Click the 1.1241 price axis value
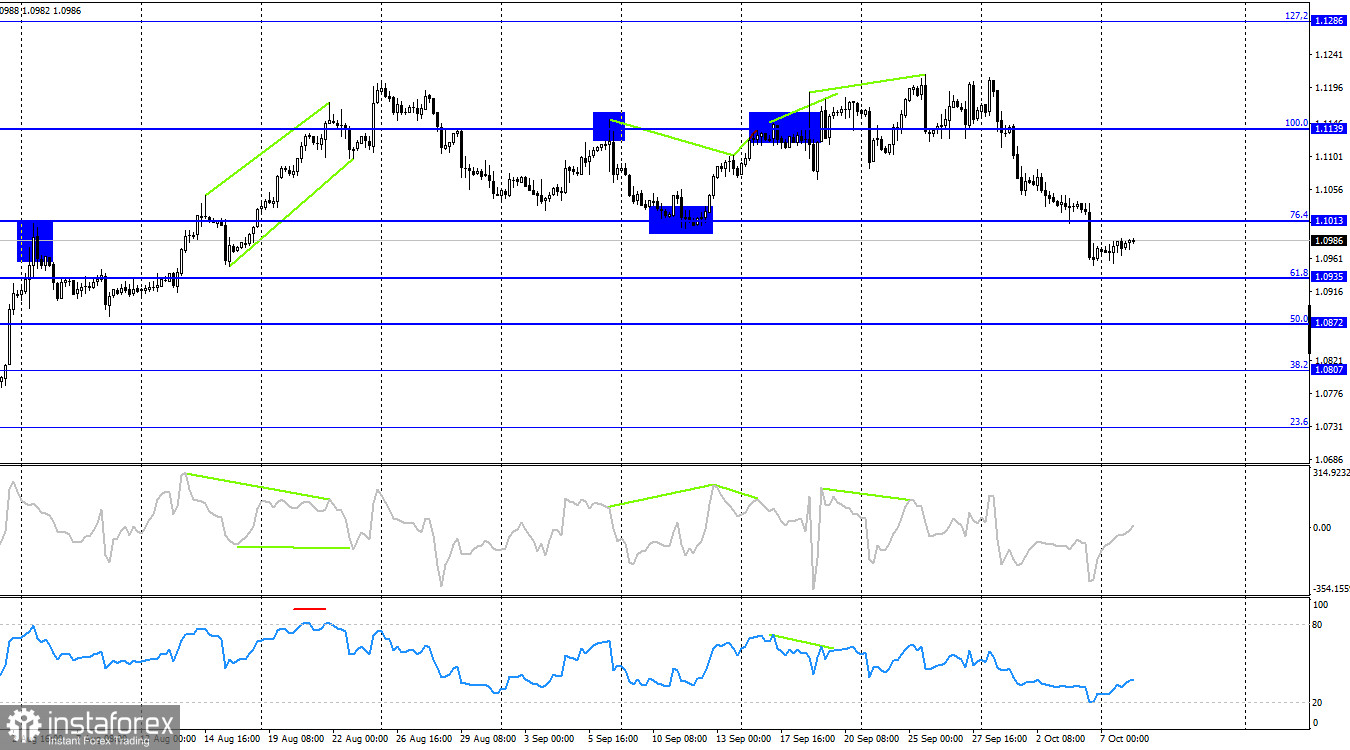 point(1331,54)
